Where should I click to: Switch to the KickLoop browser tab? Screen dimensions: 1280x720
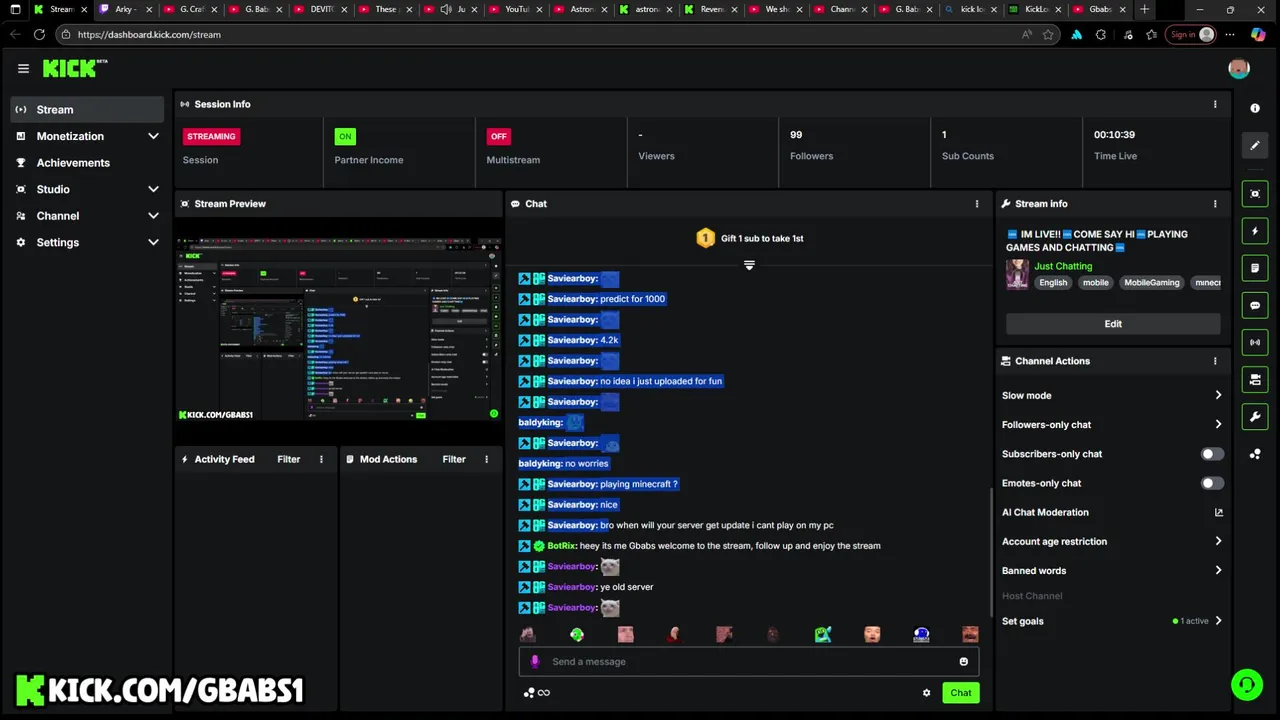1036,10
